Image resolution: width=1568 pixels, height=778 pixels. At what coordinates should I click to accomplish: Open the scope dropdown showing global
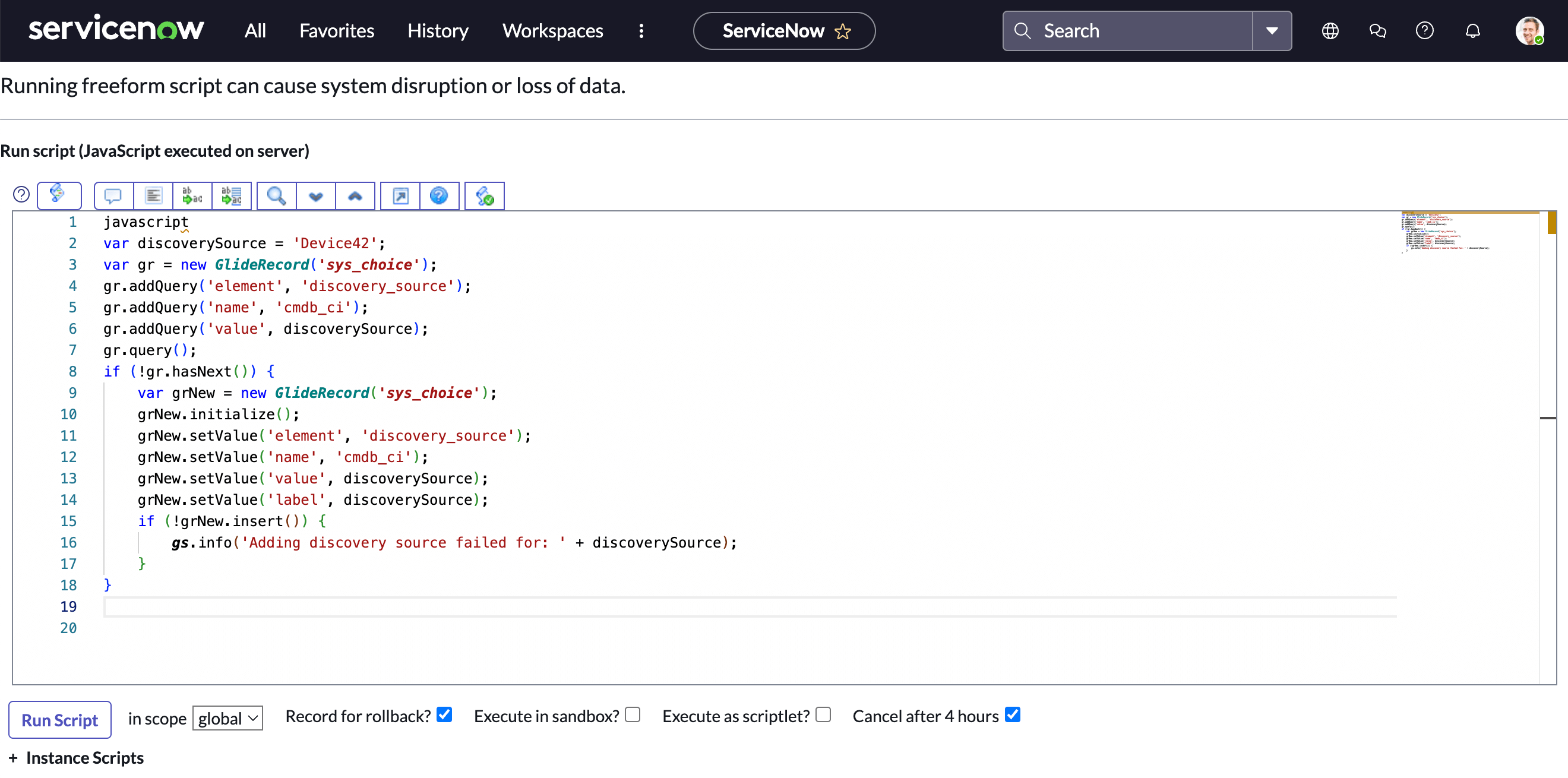coord(227,719)
